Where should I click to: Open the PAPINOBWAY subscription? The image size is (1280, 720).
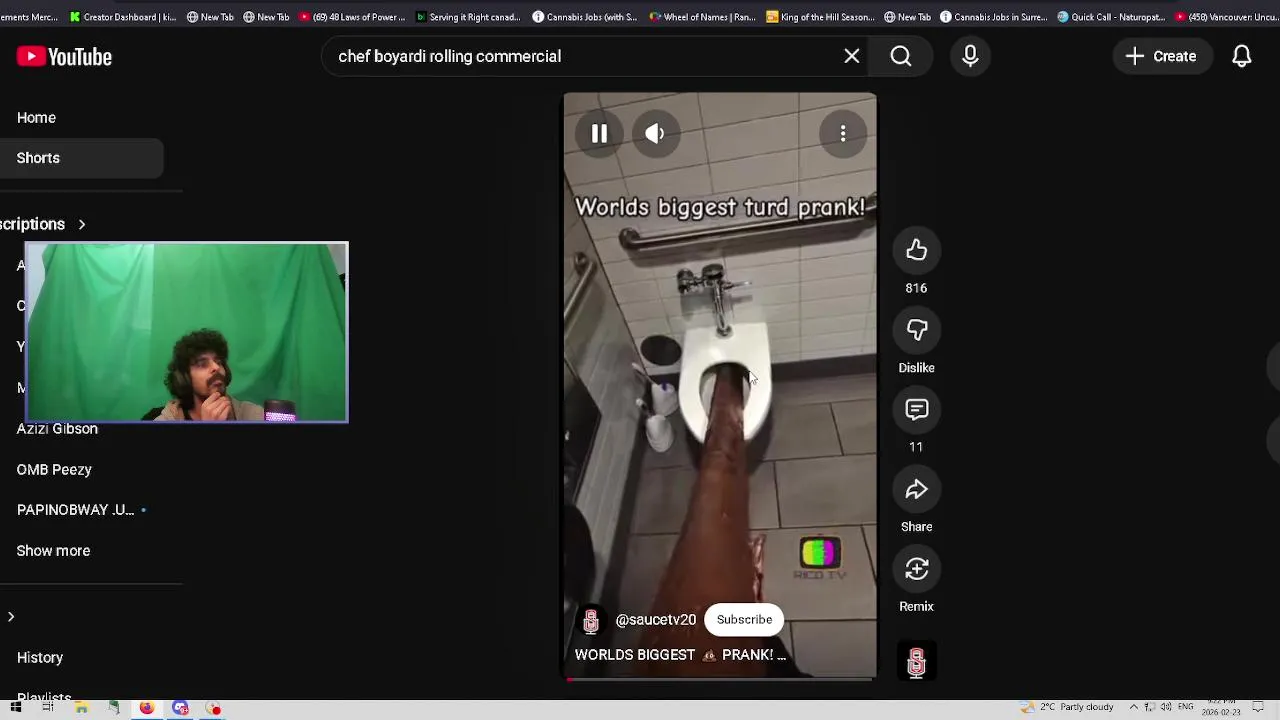75,510
